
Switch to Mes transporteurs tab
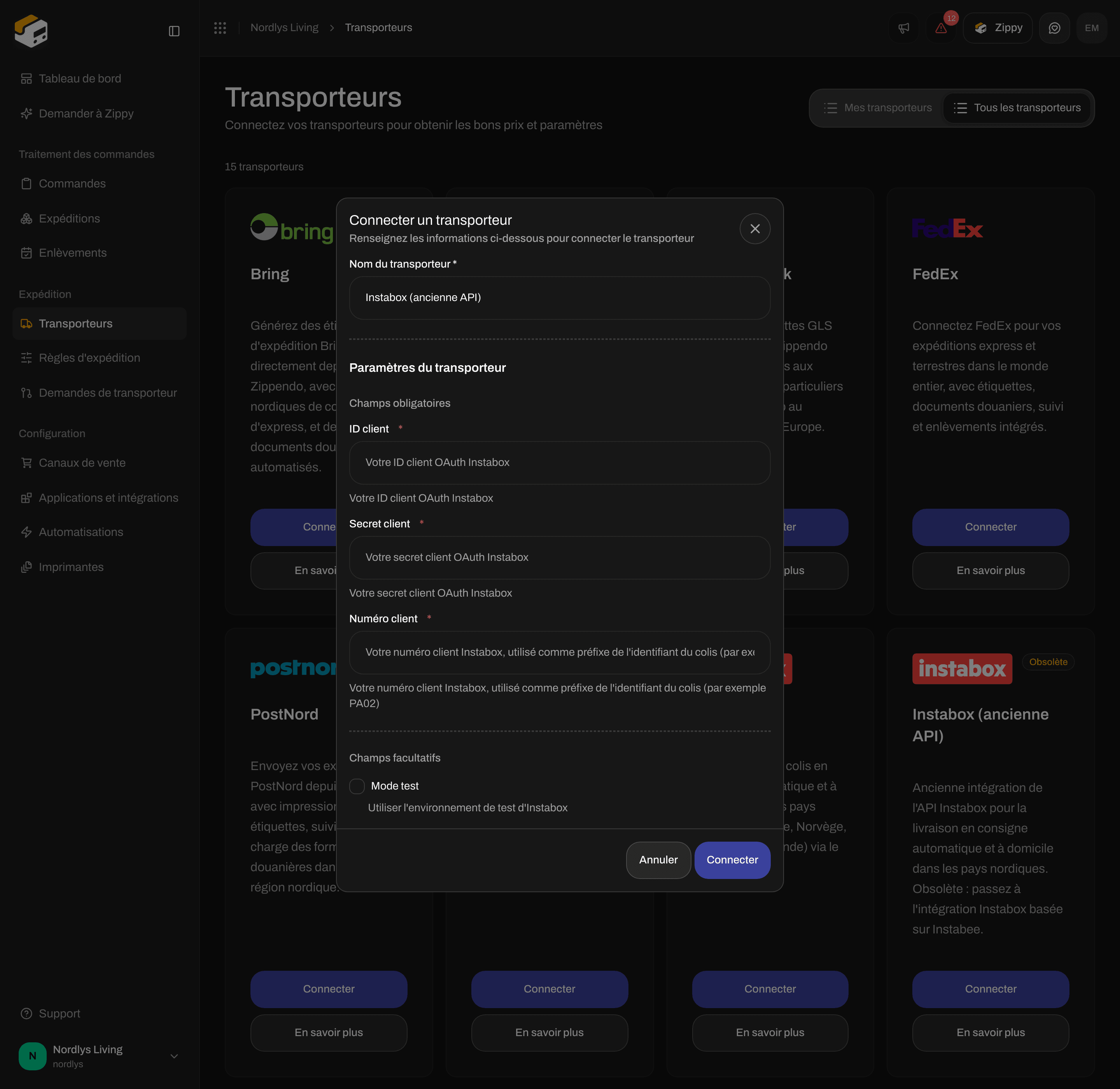[878, 108]
